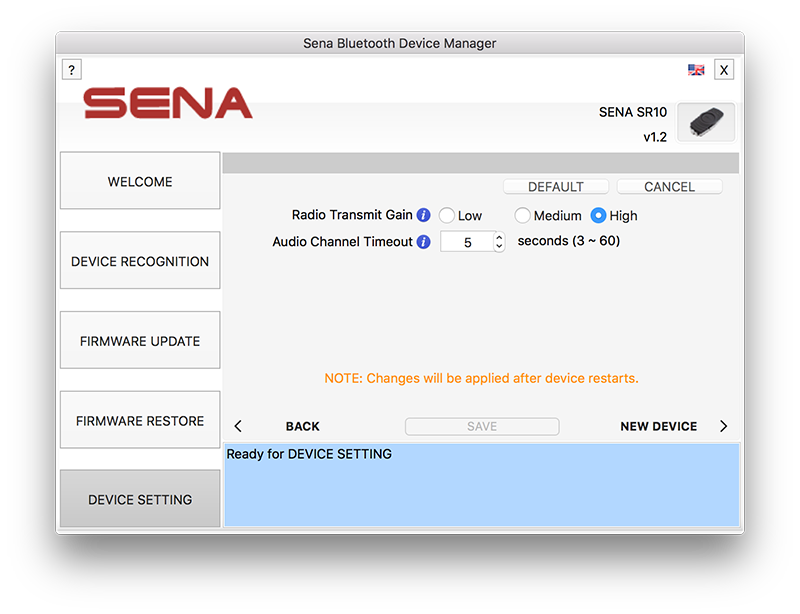Click the SENA logo
Viewport: 800px width, 614px height.
click(168, 103)
